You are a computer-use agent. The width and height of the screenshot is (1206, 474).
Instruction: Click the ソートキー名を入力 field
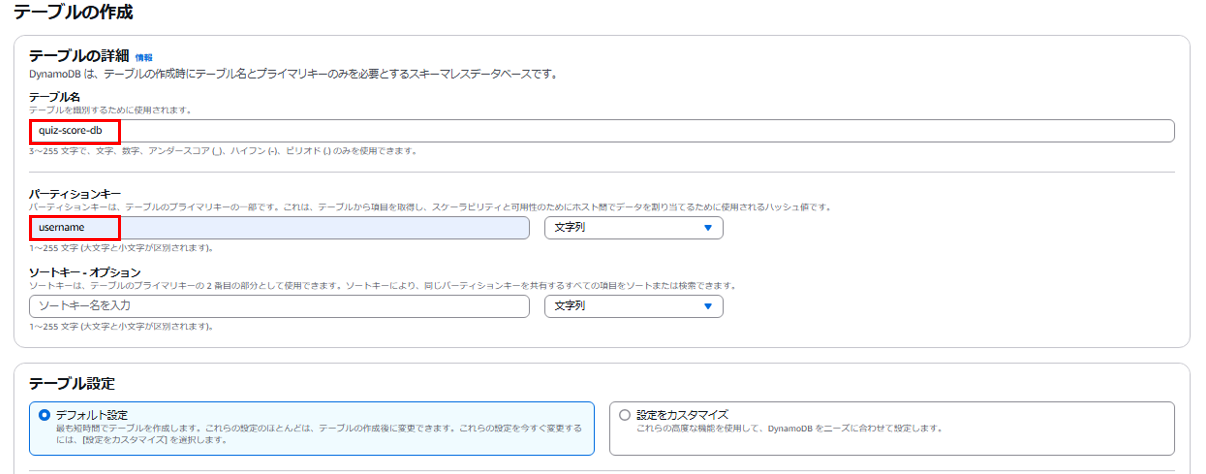tap(280, 305)
